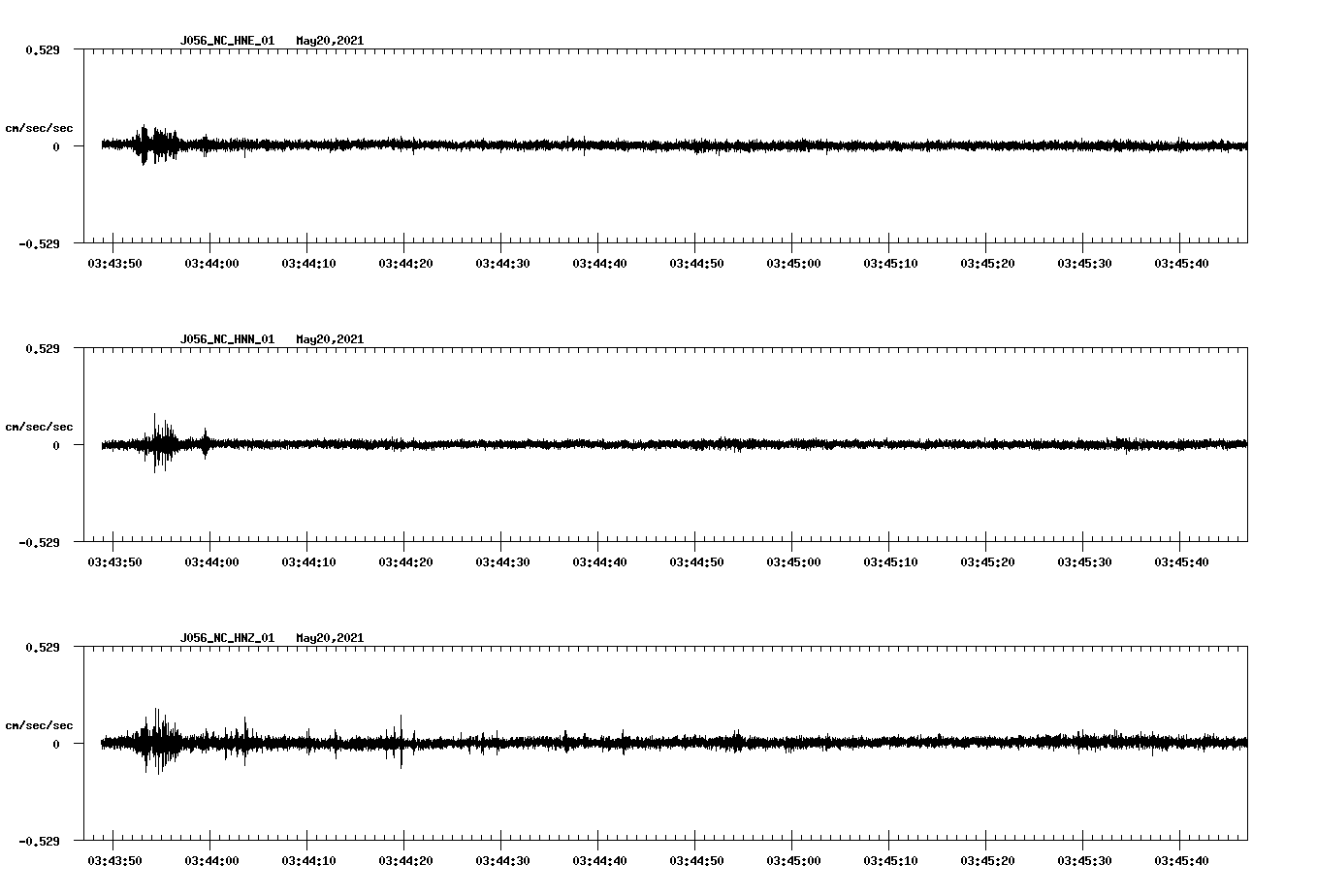Image resolution: width=1317 pixels, height=896 pixels.
Task: Click the J056_NC_HNN_01 channel label
Action: click(225, 339)
